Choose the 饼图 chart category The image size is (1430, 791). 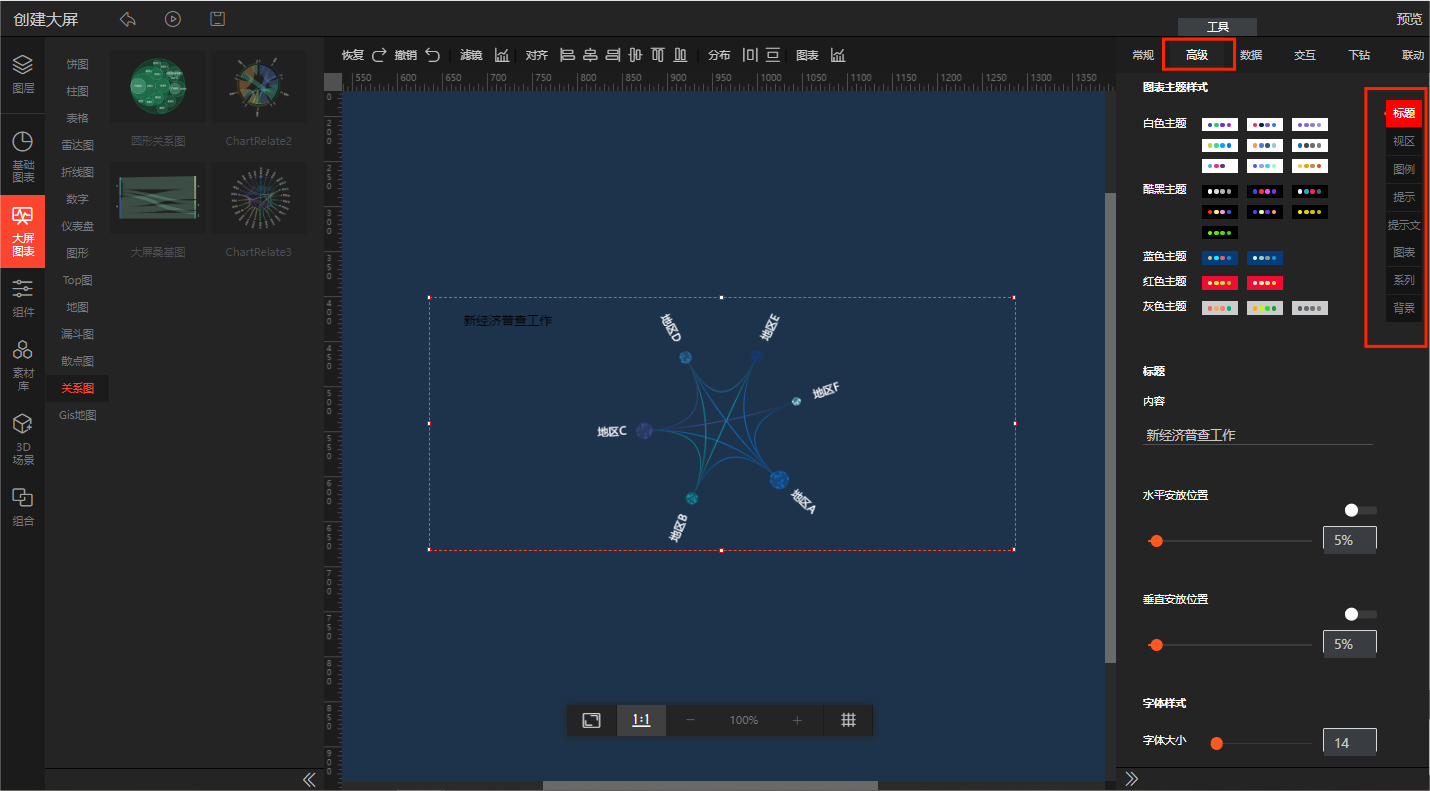click(x=78, y=64)
